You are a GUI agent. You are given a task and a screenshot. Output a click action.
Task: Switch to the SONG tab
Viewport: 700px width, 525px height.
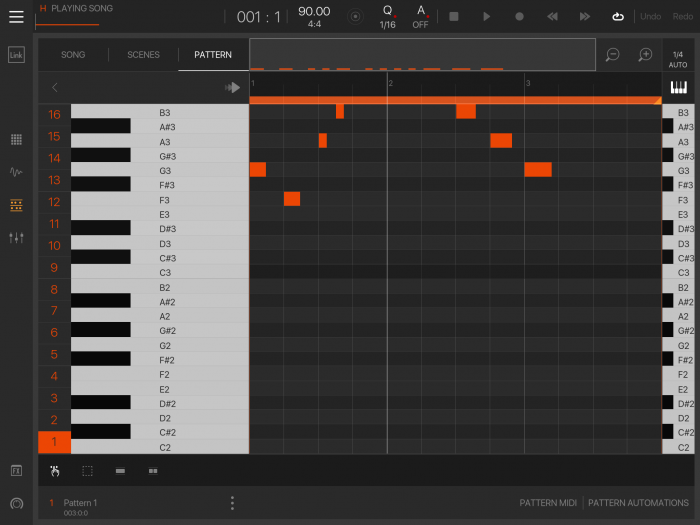pos(73,54)
